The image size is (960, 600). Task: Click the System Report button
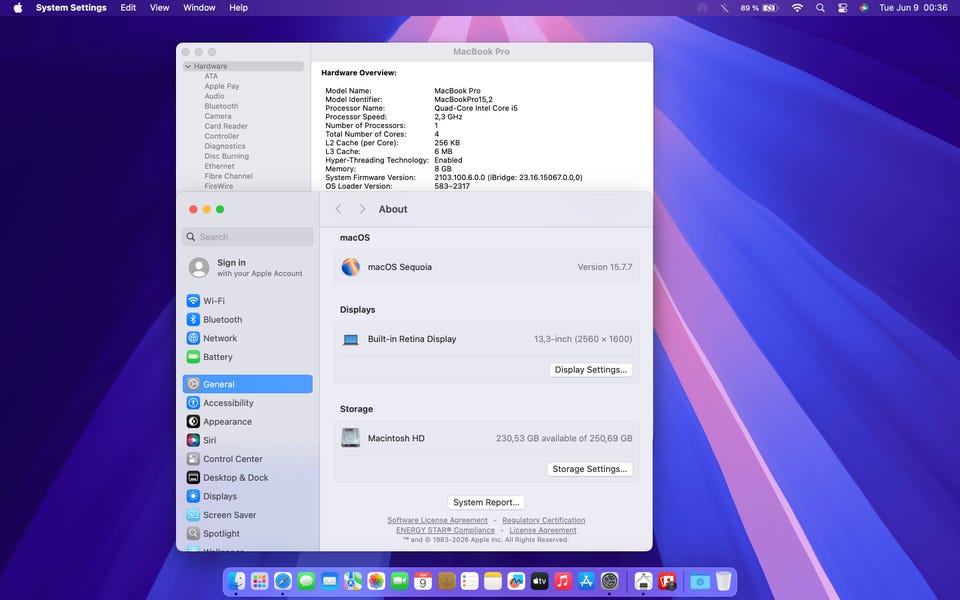486,502
